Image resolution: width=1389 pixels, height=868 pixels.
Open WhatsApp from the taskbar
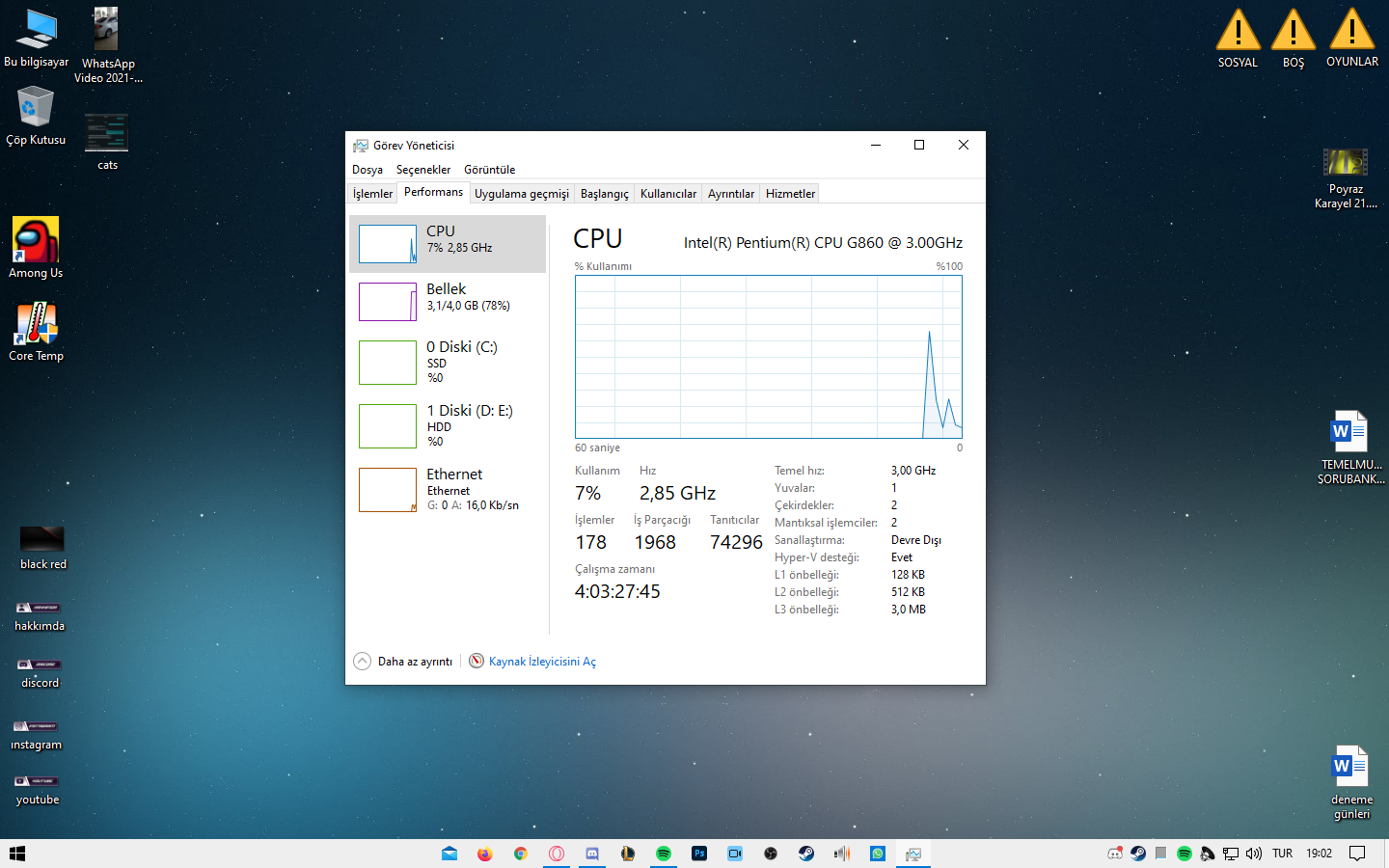pyautogui.click(x=878, y=854)
